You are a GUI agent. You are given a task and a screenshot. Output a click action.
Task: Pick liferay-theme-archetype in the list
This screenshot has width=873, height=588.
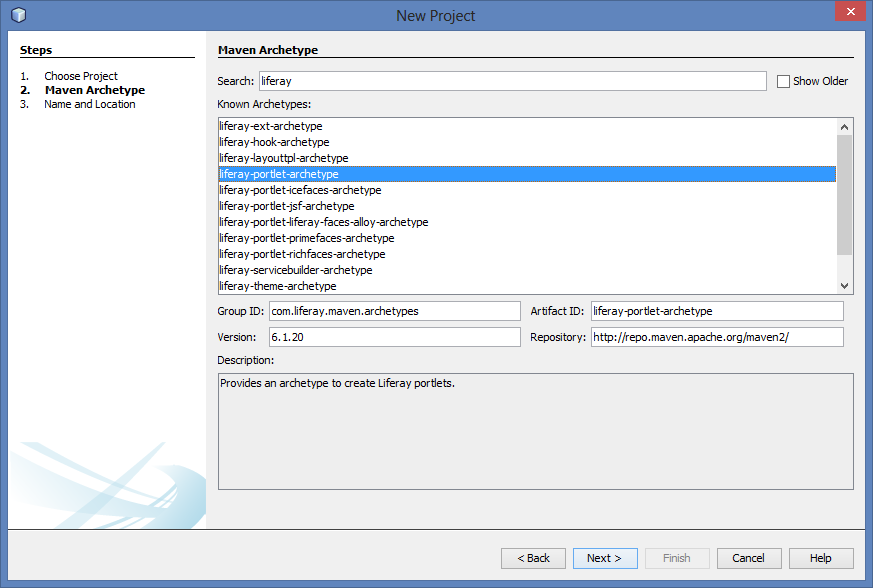point(277,286)
